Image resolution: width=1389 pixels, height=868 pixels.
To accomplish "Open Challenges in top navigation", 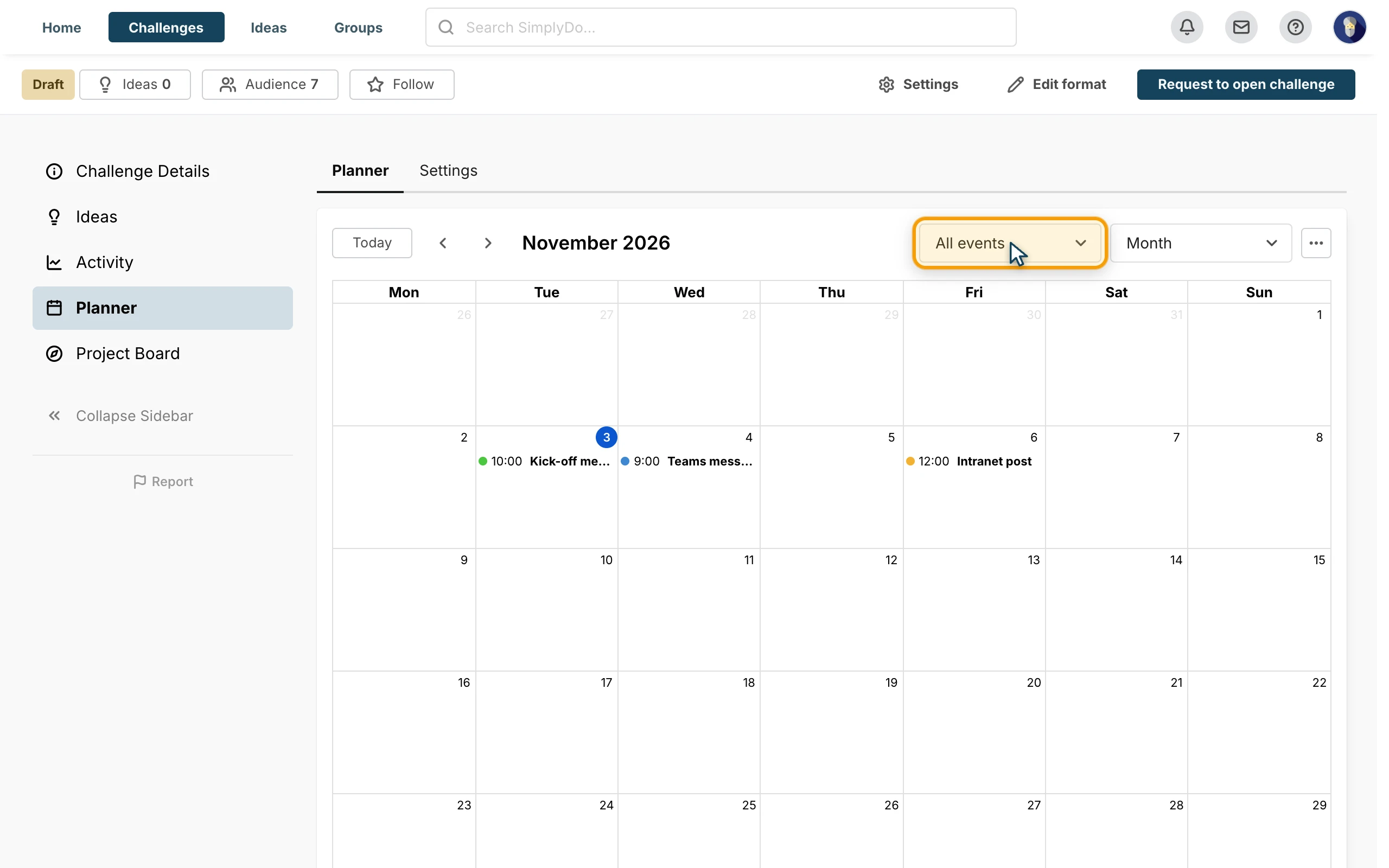I will (x=166, y=27).
